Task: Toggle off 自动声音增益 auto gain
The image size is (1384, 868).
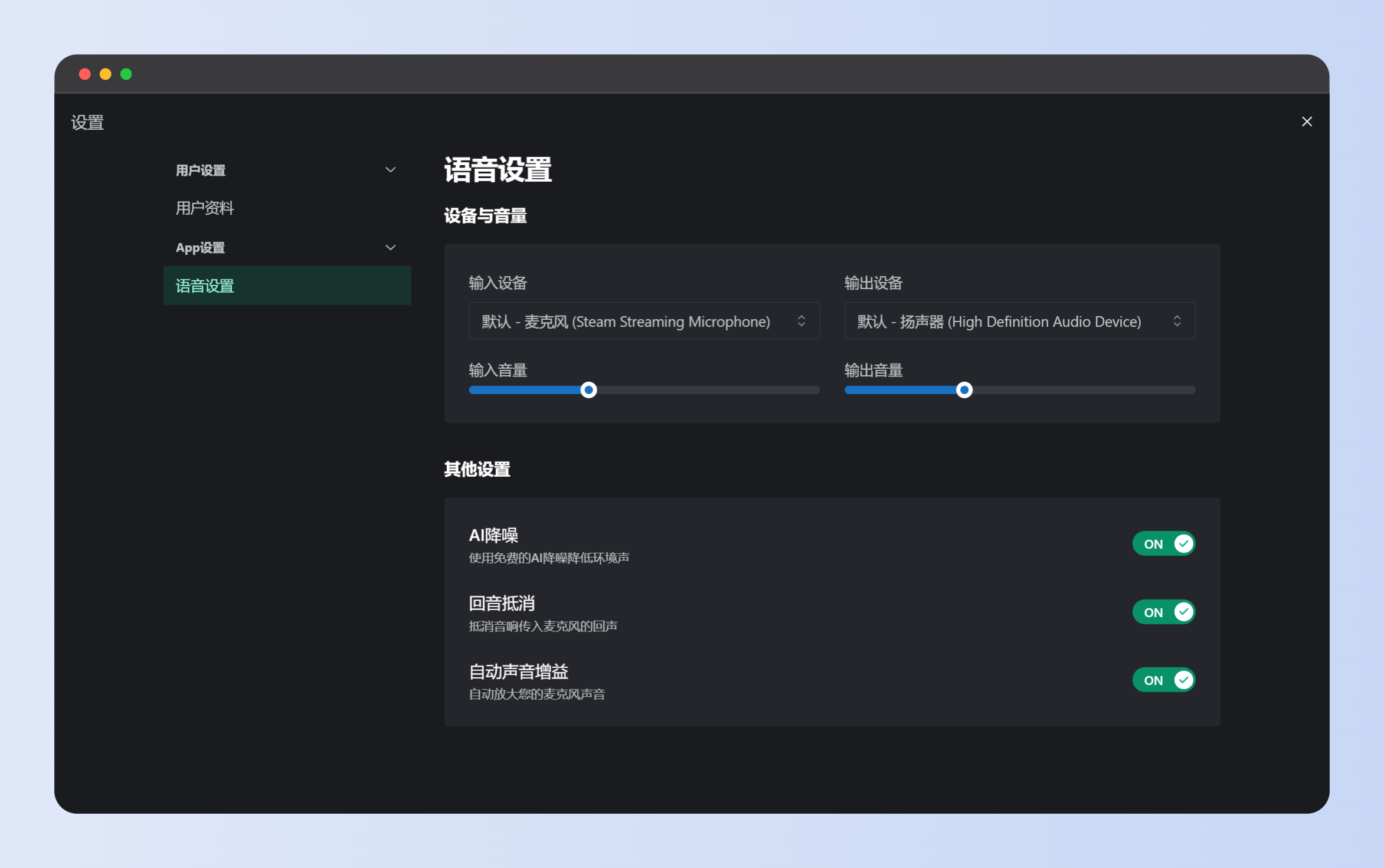Action: pos(1163,680)
